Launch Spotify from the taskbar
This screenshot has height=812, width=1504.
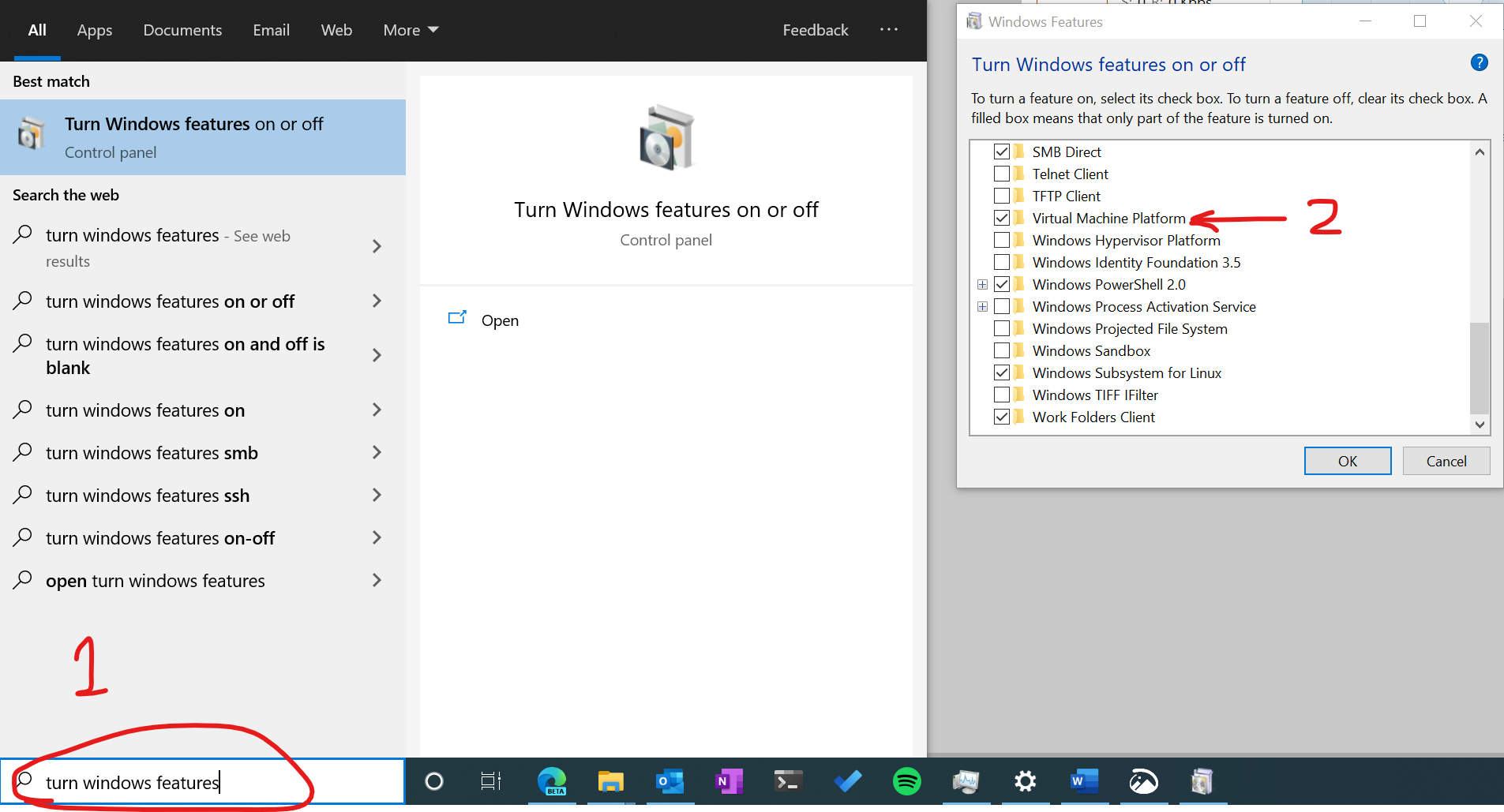(906, 782)
